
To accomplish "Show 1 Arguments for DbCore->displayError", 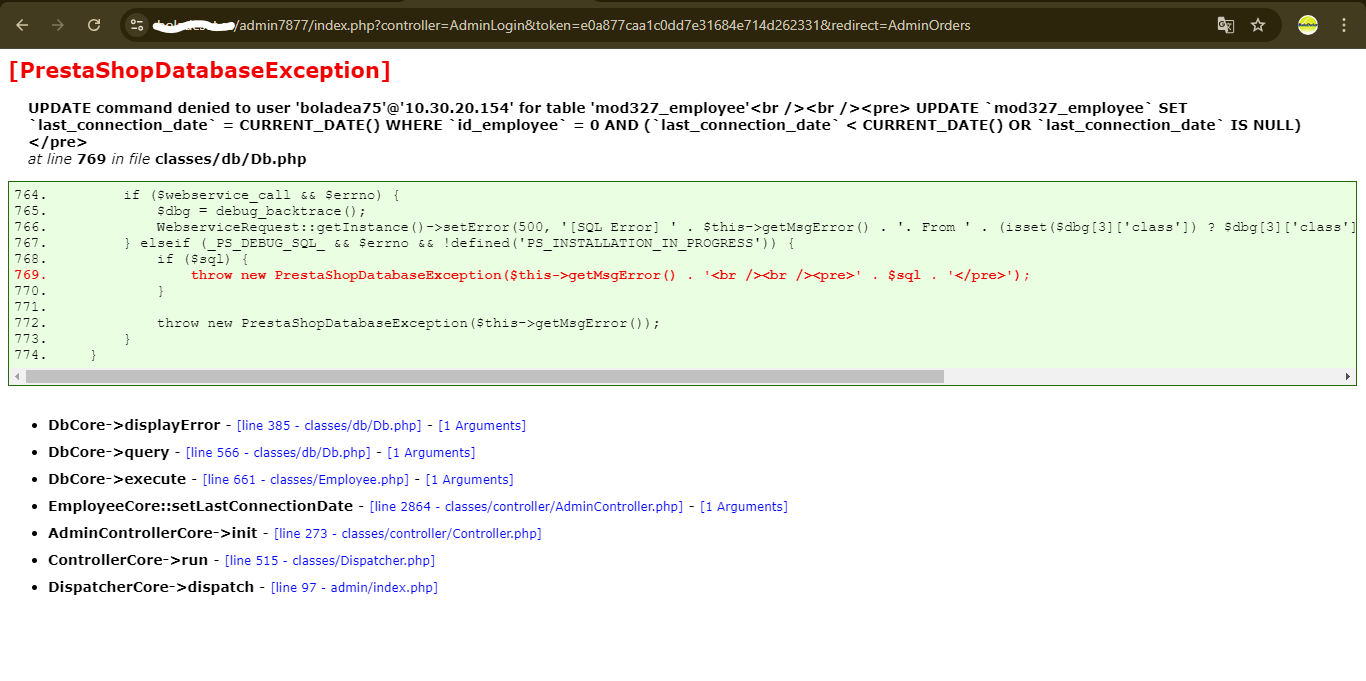I will pos(482,426).
